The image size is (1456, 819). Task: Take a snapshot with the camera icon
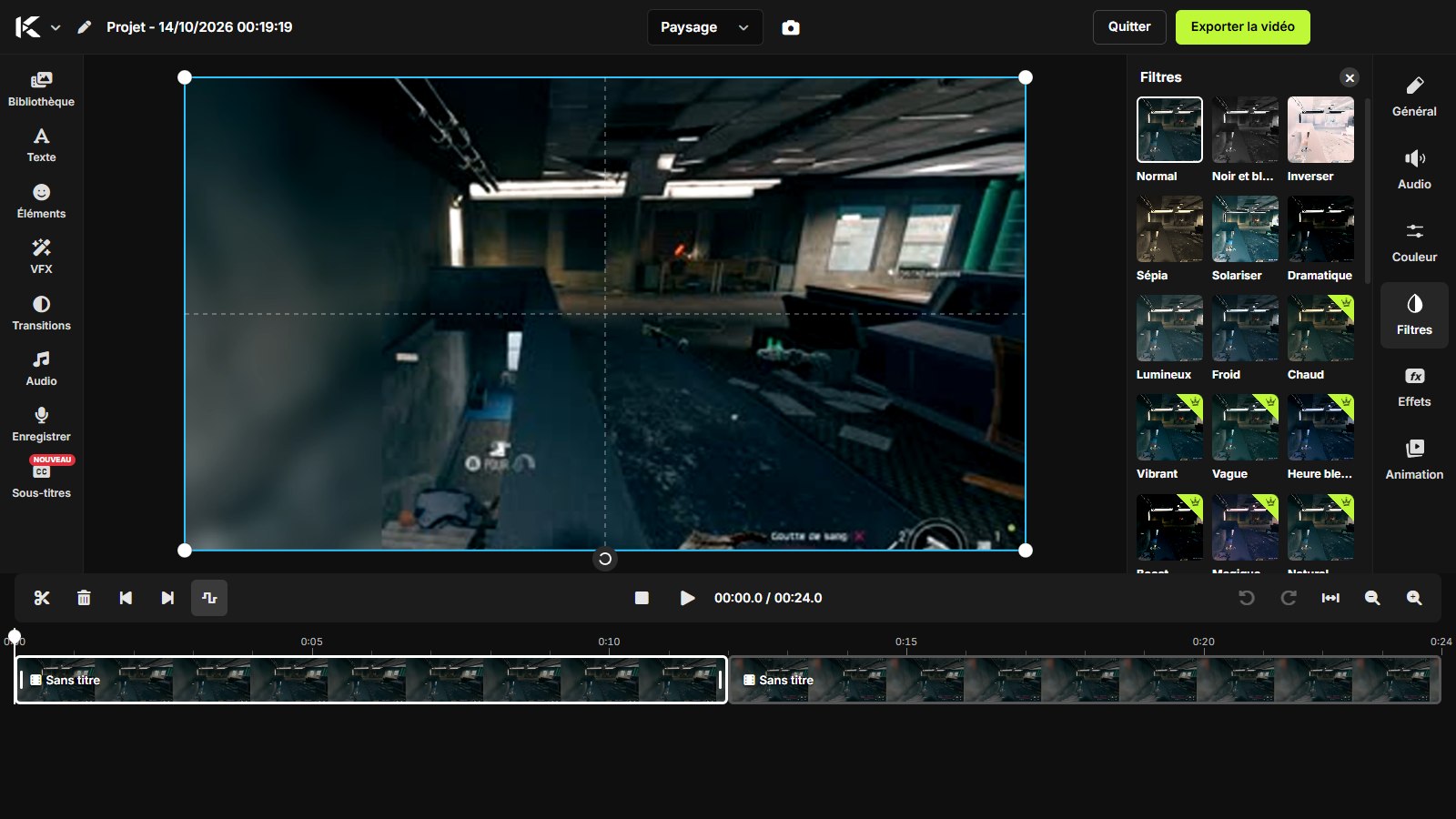[791, 27]
